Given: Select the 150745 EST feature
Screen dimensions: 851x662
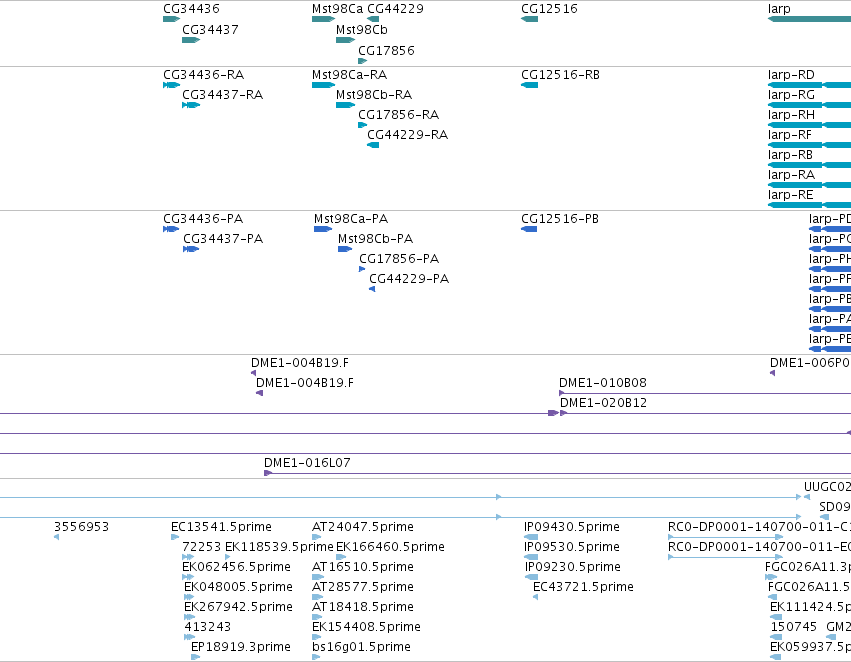Looking at the screenshot, I should click(x=776, y=637).
